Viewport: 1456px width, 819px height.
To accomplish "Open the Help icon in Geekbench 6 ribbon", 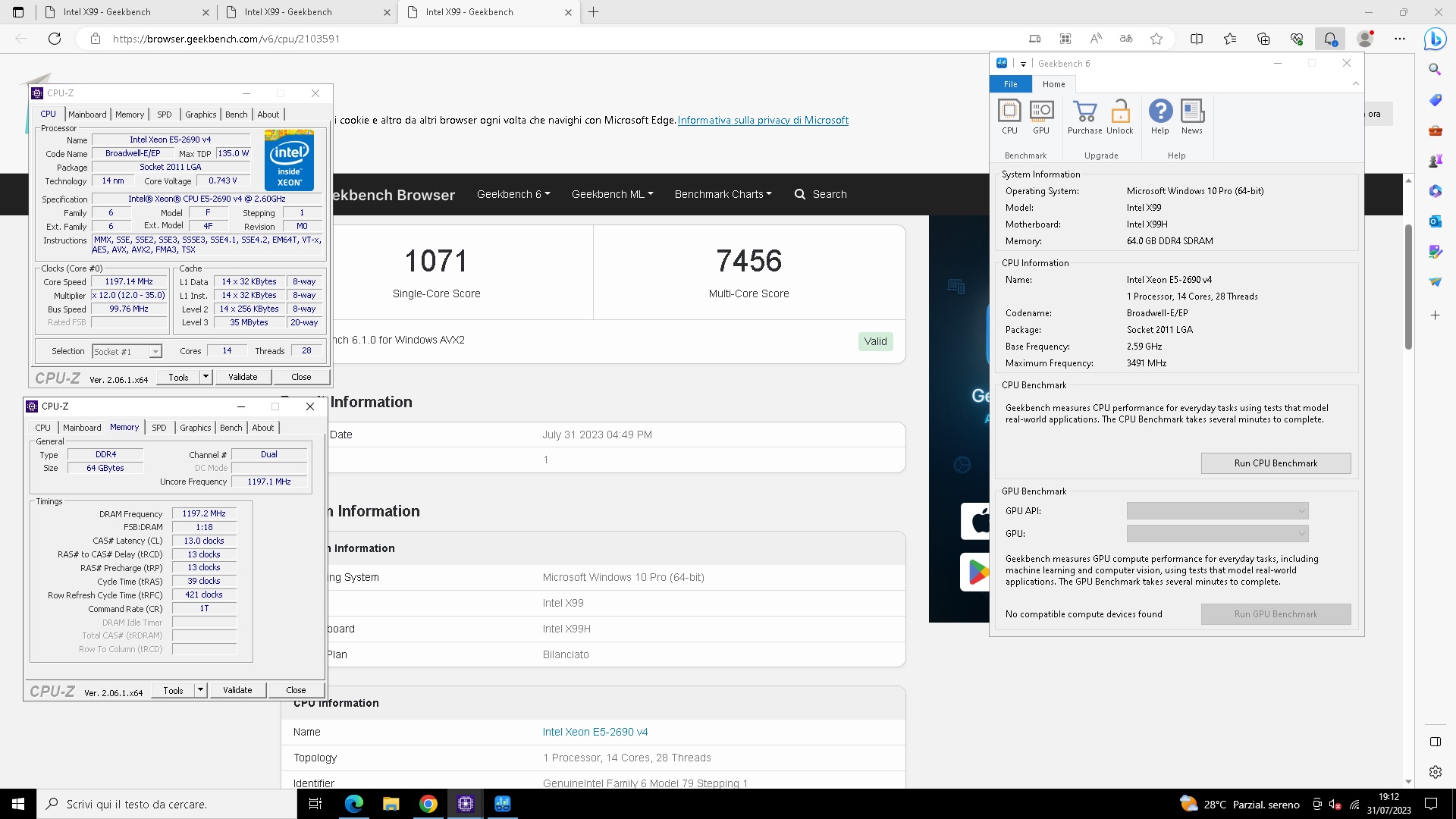I will point(1160,118).
